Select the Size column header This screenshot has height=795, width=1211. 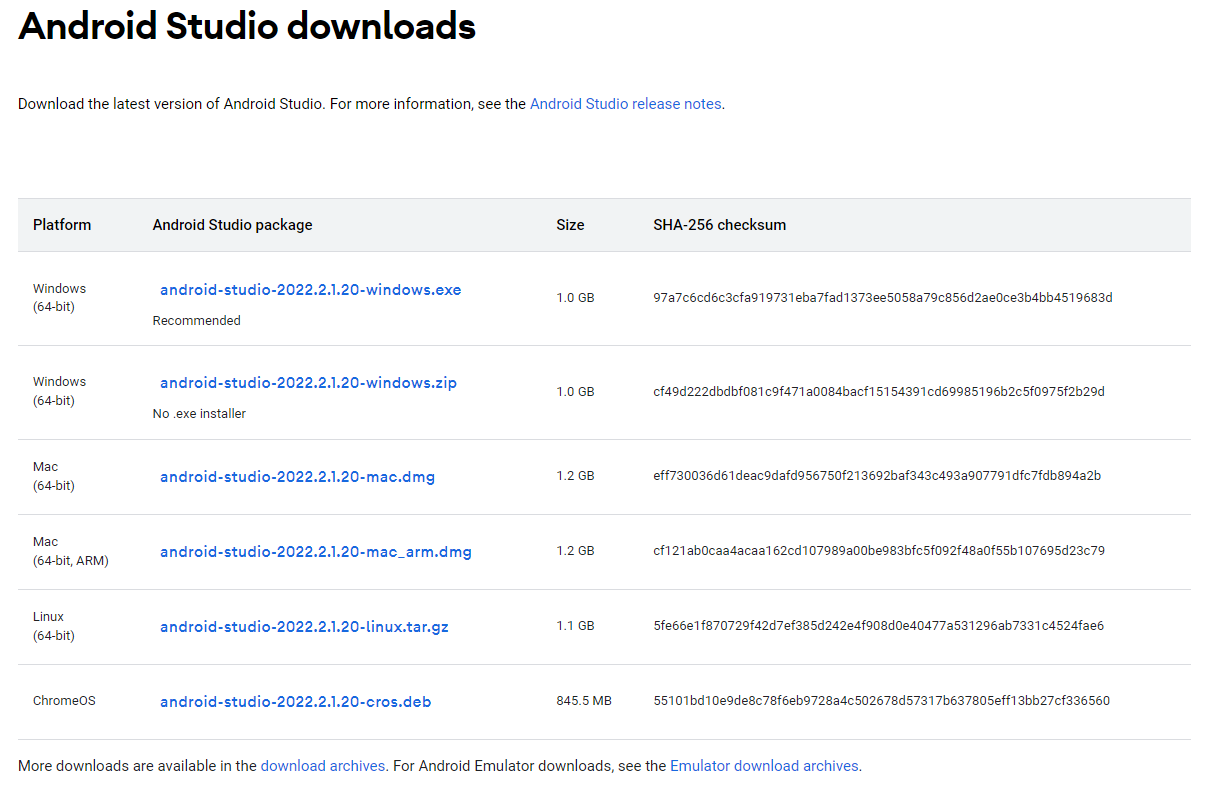(570, 225)
